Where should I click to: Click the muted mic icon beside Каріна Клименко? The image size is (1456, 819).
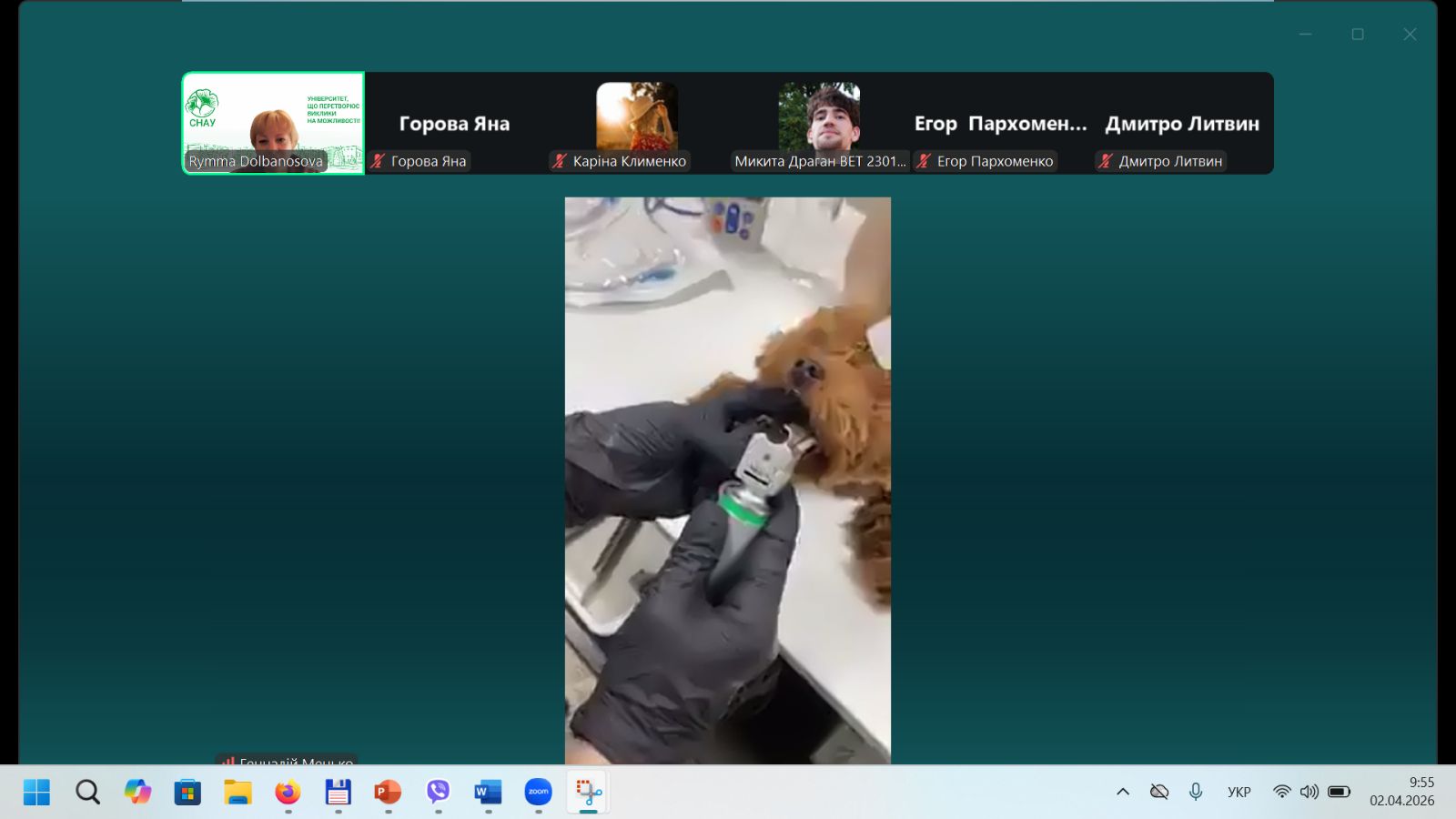(x=560, y=161)
